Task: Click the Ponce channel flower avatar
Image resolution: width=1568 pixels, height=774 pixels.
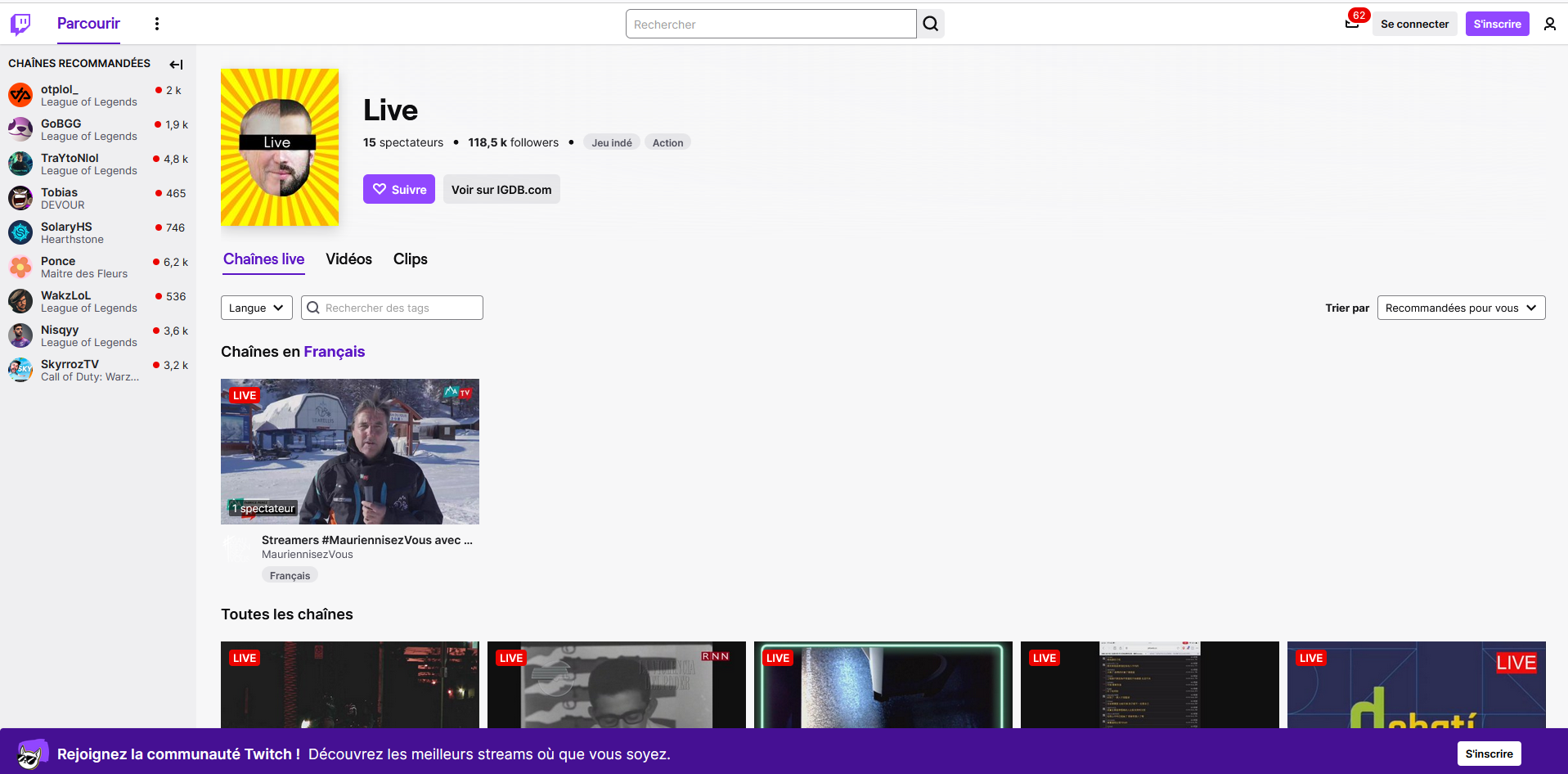Action: click(x=20, y=267)
